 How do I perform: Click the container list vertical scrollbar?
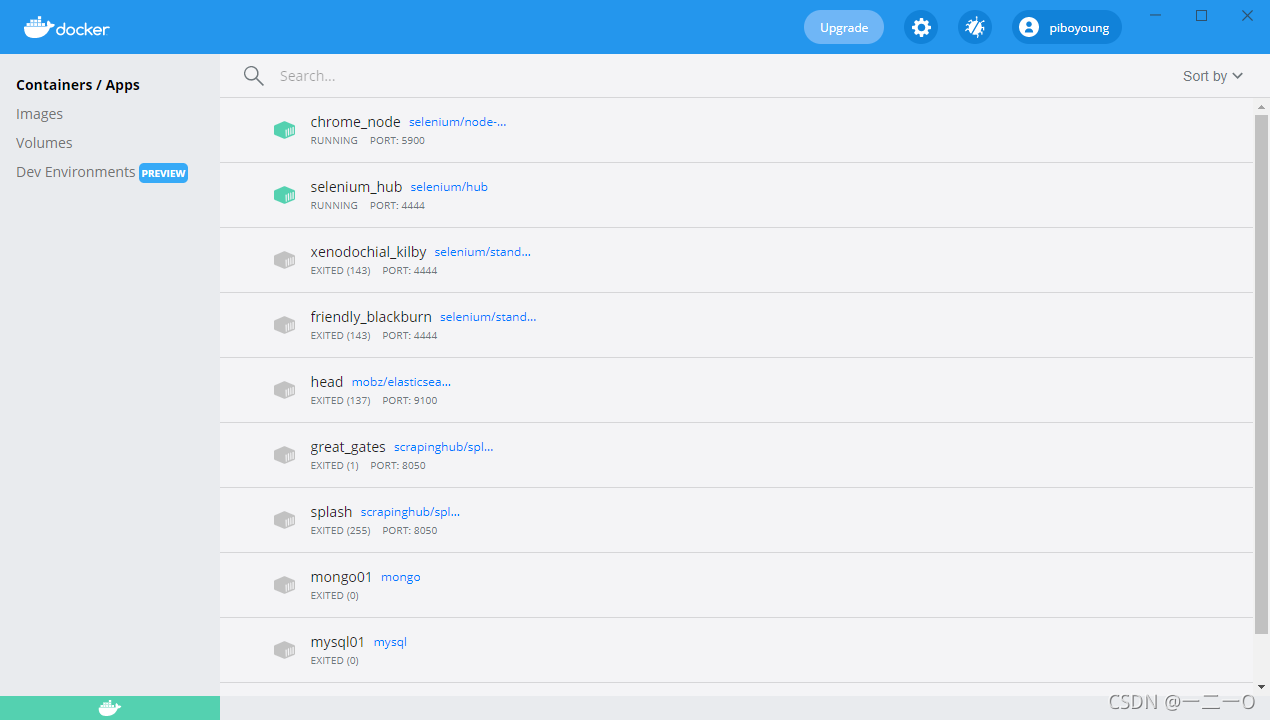(1261, 374)
